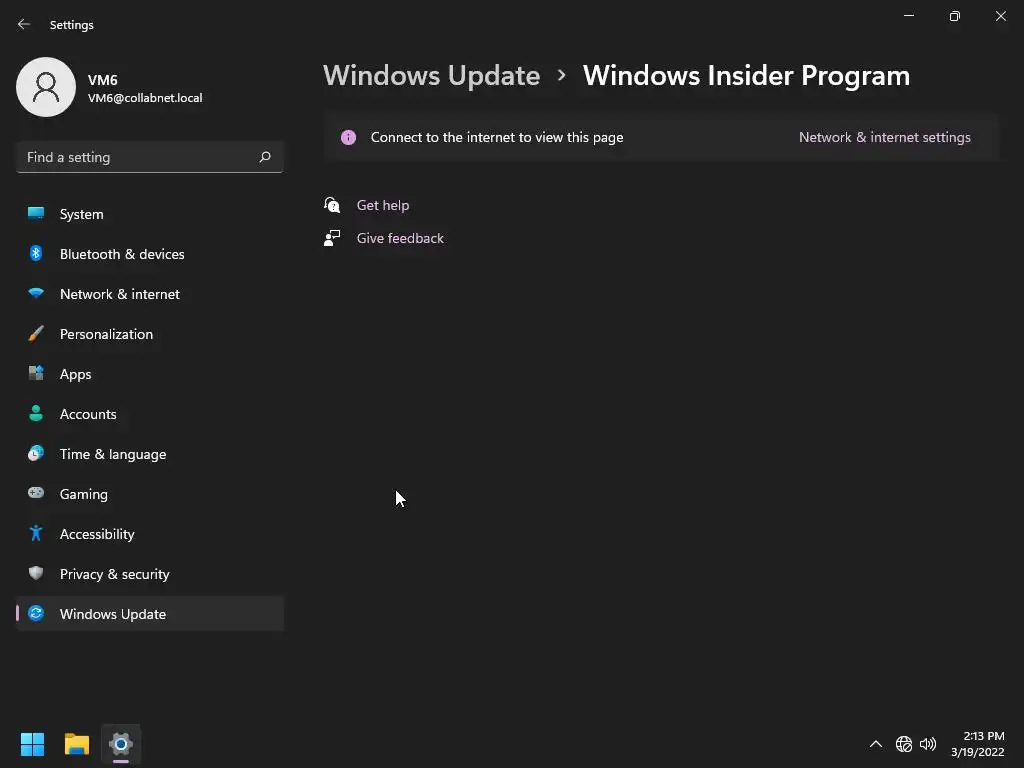Click the Accessibility figure icon
This screenshot has width=1024, height=768.
pos(36,534)
